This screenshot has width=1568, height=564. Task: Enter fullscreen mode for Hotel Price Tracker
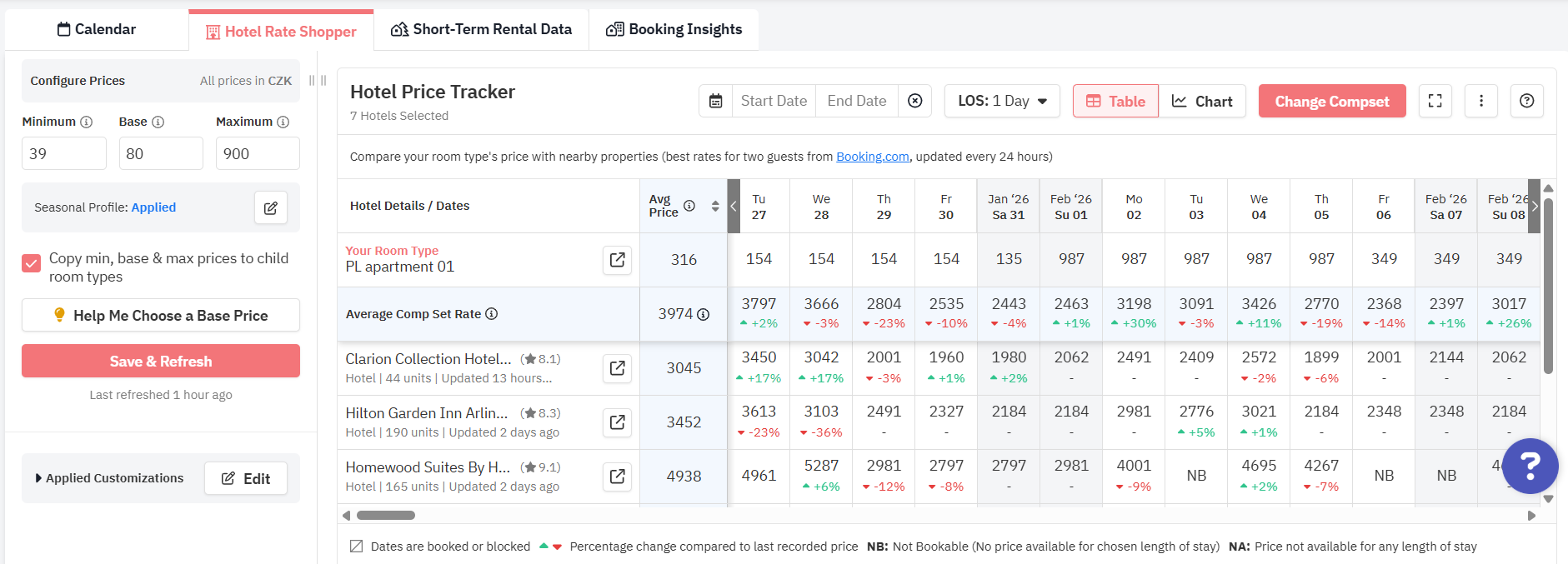click(1435, 101)
